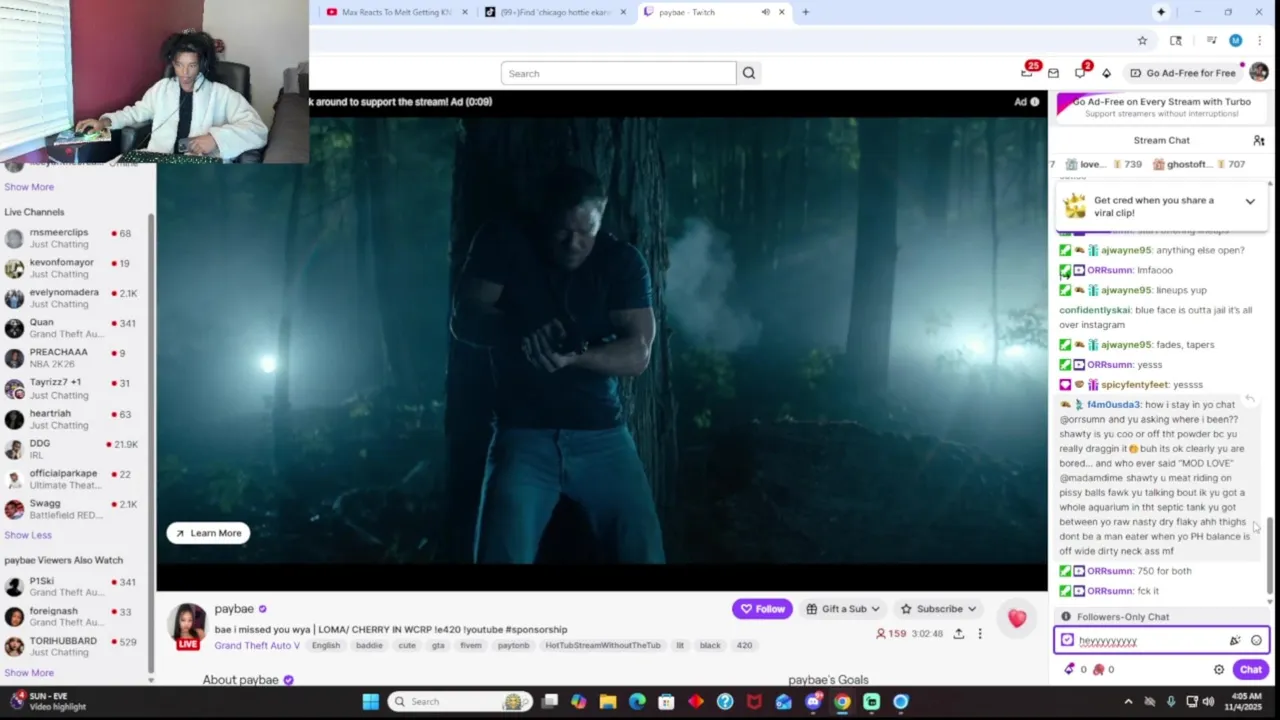
Task: Click Show More under Viewers Also Watch
Action: click(29, 673)
